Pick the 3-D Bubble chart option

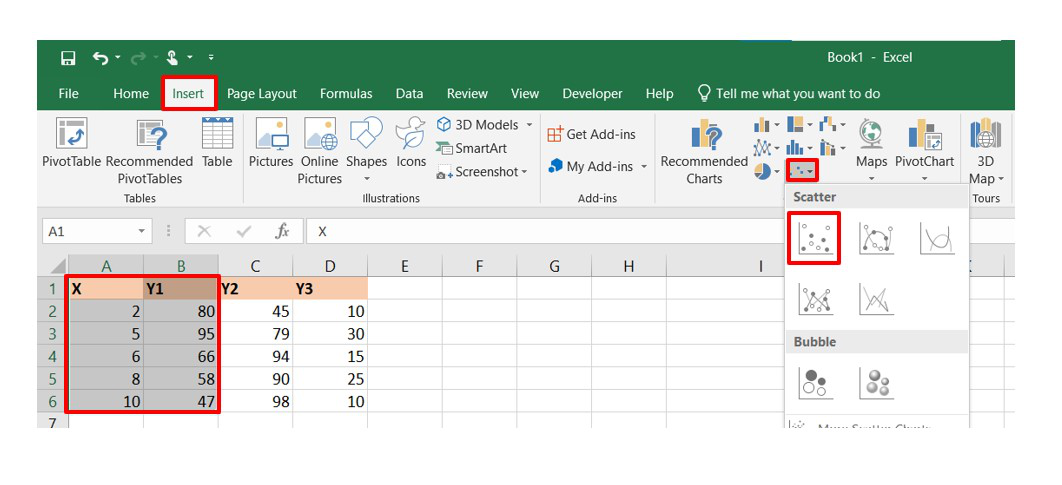tap(877, 382)
